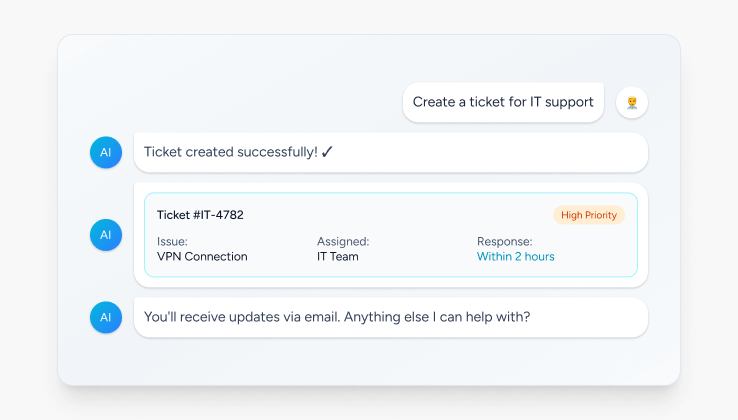The width and height of the screenshot is (738, 420).
Task: Click the 'Within 2 hours' response link
Action: pos(515,257)
